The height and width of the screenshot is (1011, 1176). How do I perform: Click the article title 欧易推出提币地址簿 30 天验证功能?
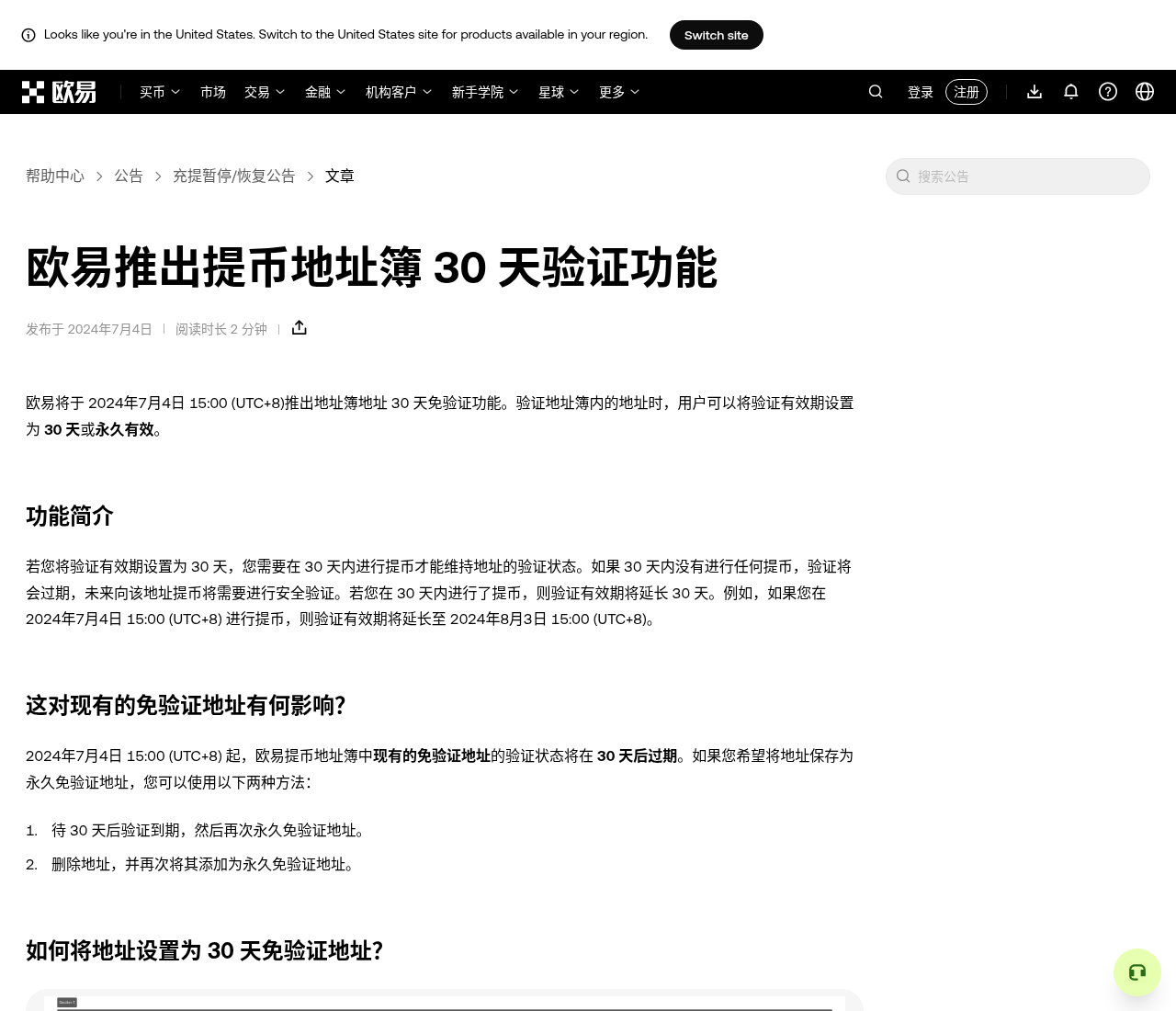point(371,267)
